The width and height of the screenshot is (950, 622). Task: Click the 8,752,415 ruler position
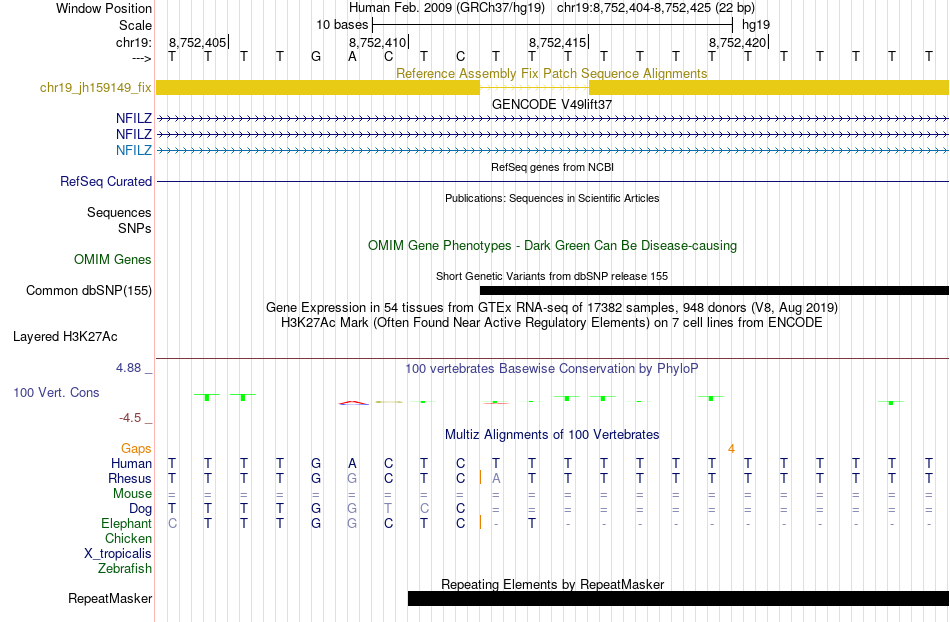point(557,42)
